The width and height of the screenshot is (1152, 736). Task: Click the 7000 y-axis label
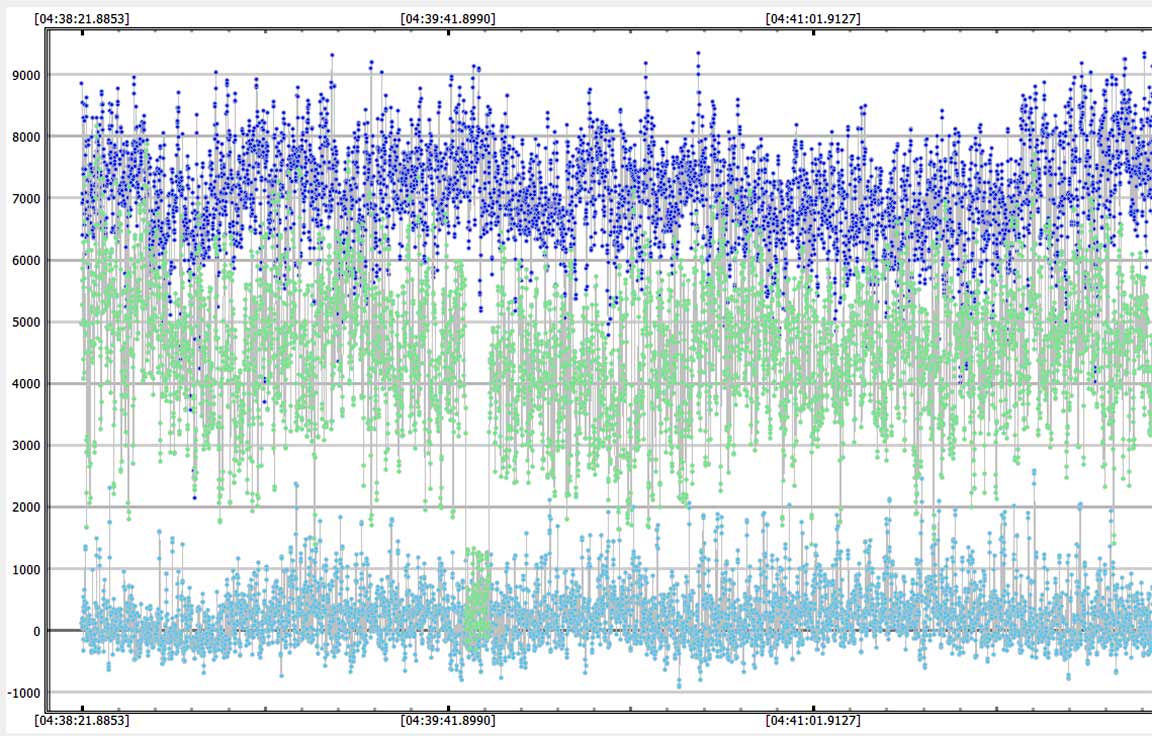[26, 198]
